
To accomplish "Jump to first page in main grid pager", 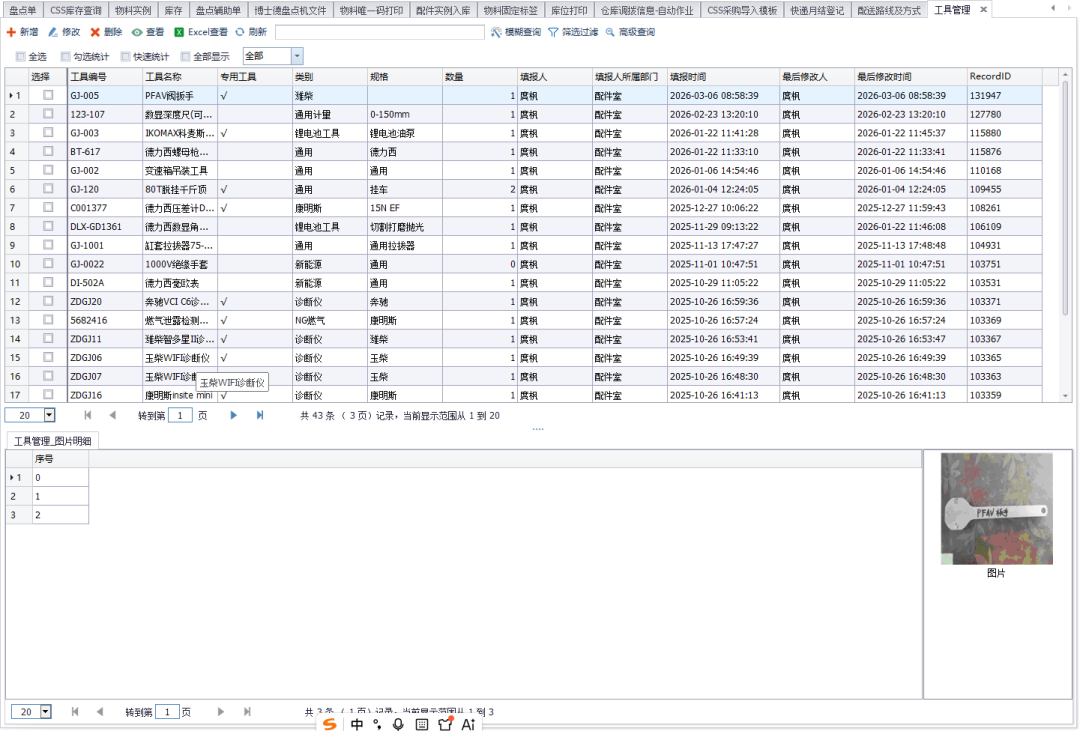I will pyautogui.click(x=87, y=415).
